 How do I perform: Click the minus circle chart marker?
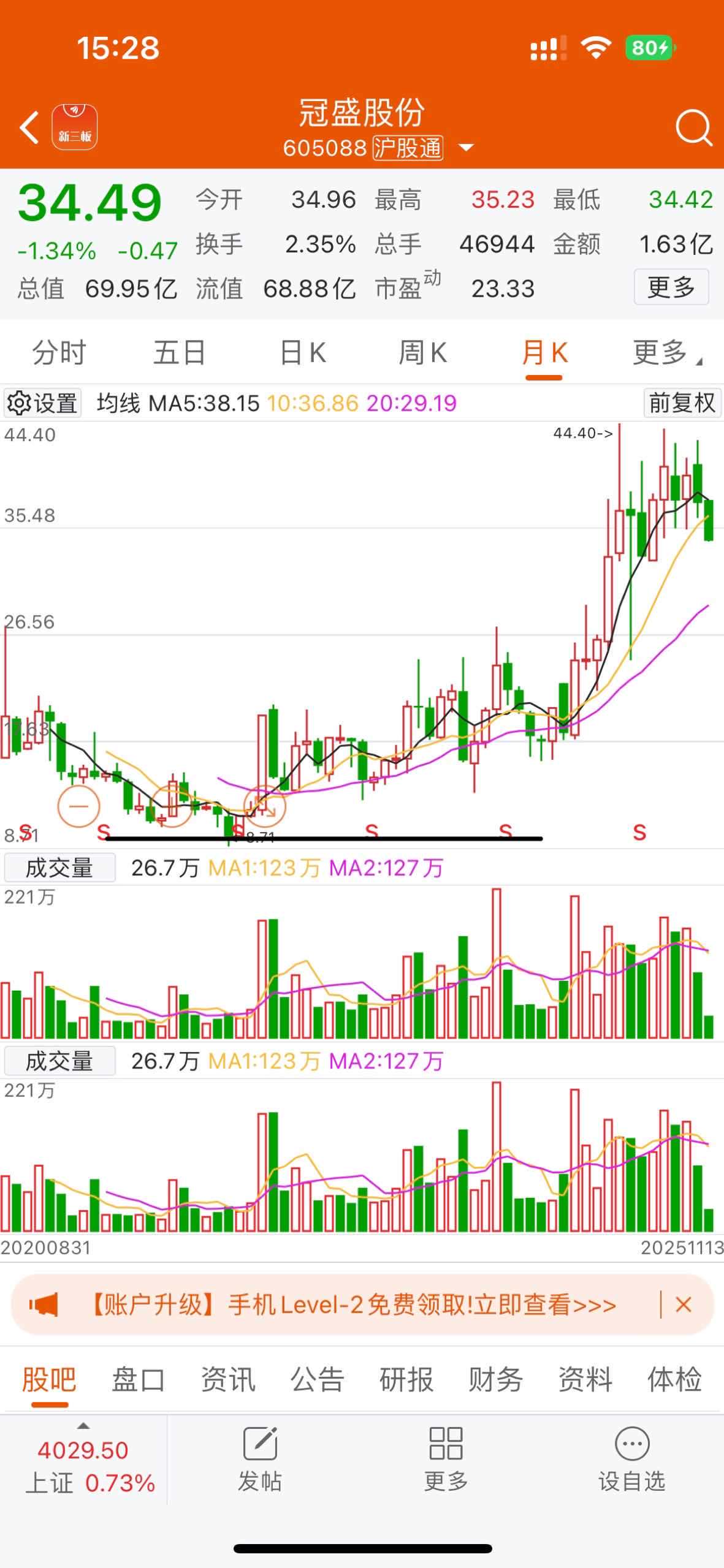tap(78, 806)
